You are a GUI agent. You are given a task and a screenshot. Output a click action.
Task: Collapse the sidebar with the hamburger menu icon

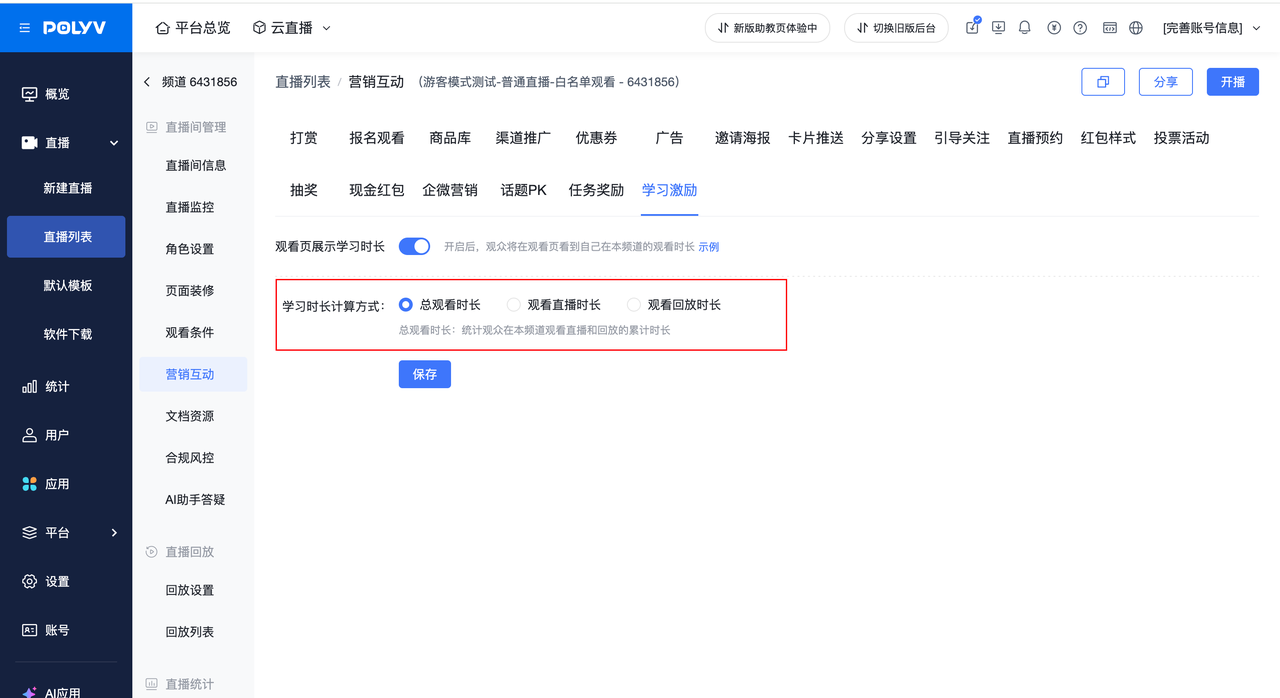[24, 28]
